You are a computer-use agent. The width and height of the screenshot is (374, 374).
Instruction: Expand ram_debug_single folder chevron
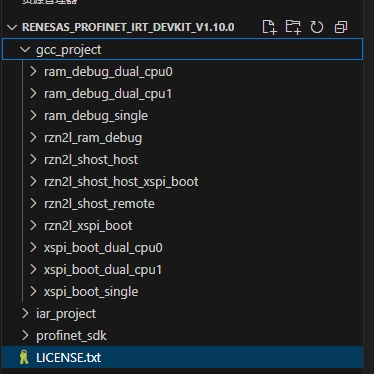(x=33, y=115)
